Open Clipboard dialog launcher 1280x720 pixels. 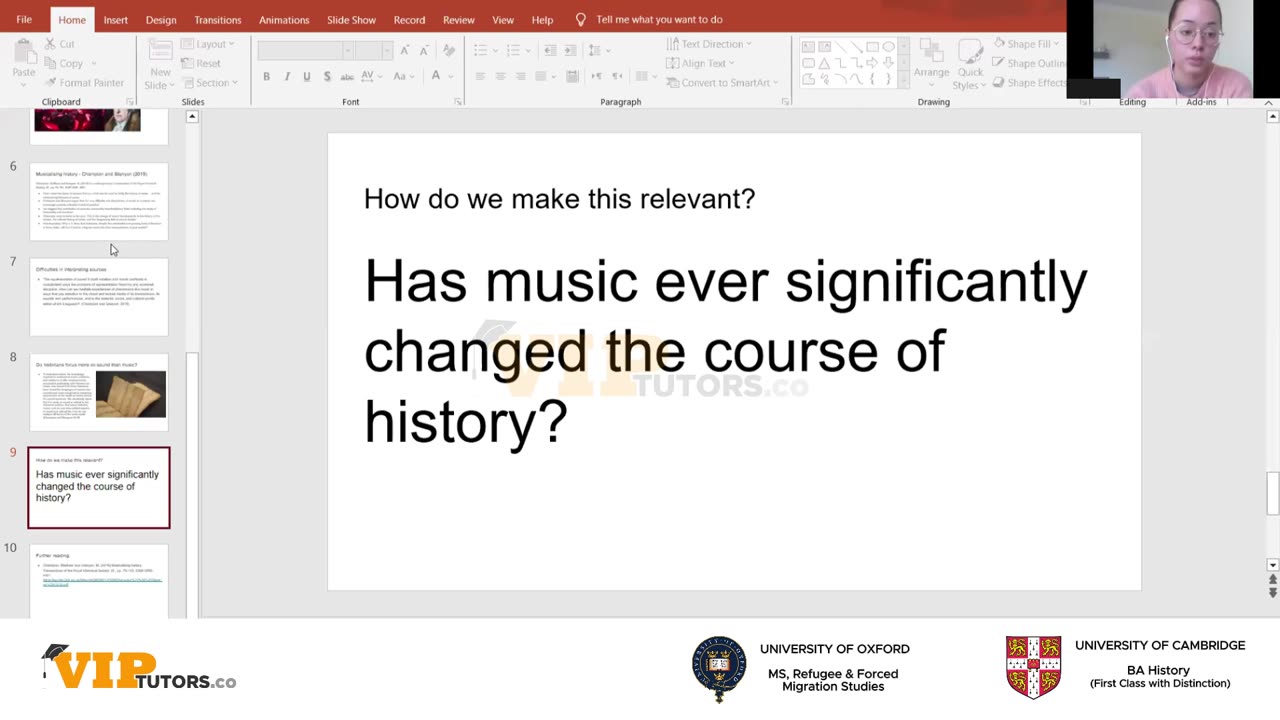(131, 102)
